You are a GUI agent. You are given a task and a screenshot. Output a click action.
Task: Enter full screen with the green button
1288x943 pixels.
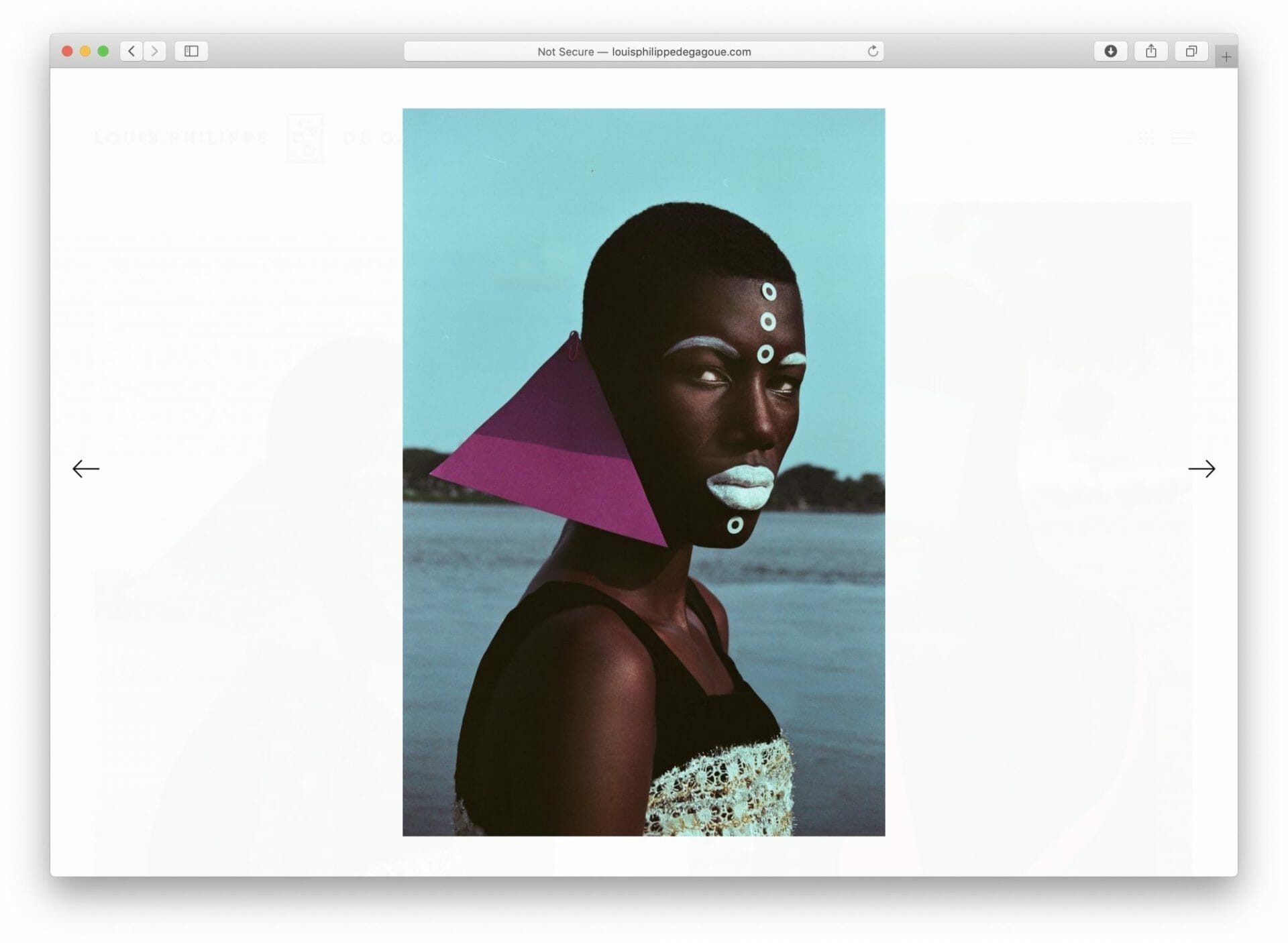click(103, 51)
